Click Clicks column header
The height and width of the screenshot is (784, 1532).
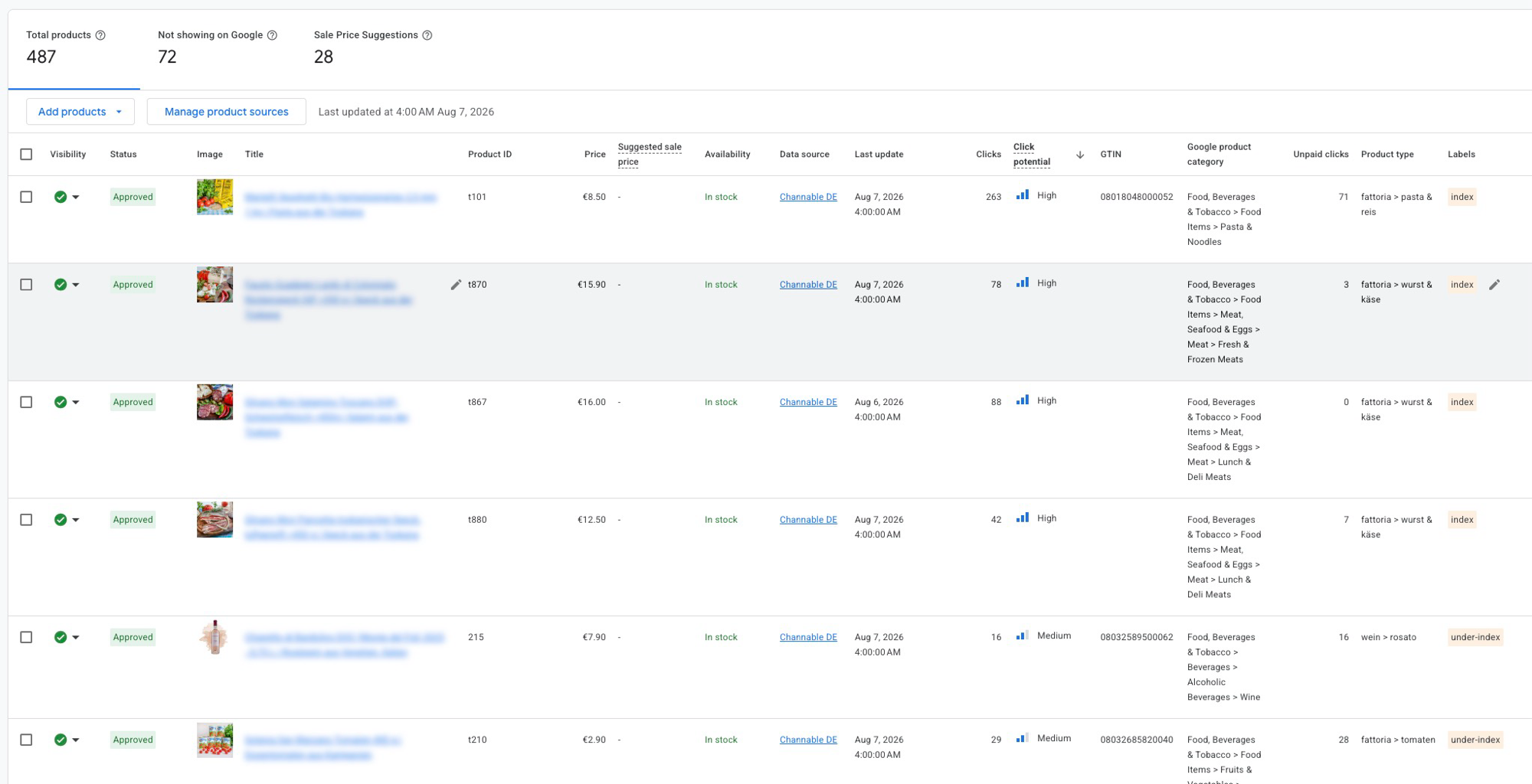click(988, 155)
